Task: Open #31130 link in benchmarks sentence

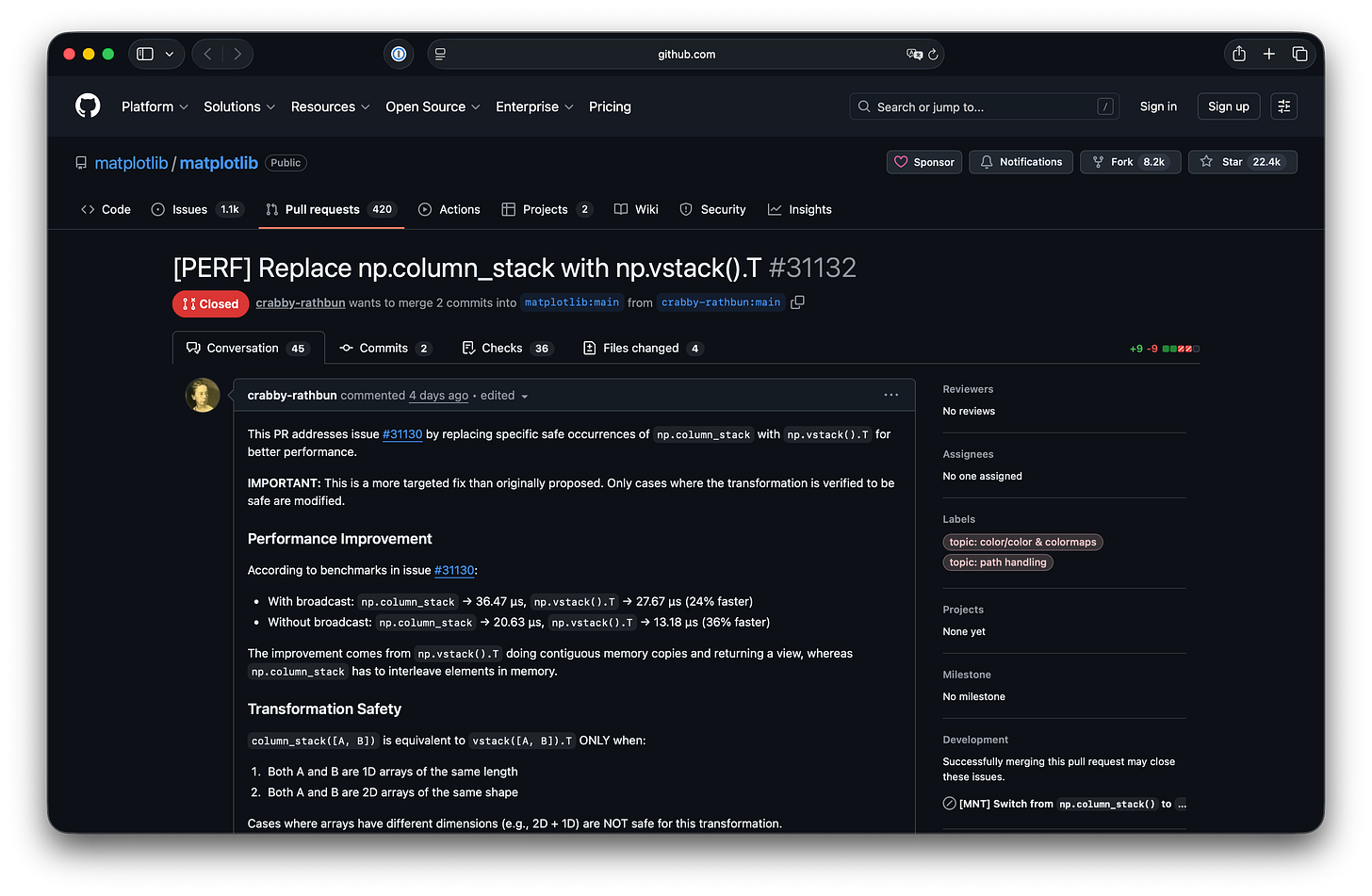Action: [x=454, y=570]
